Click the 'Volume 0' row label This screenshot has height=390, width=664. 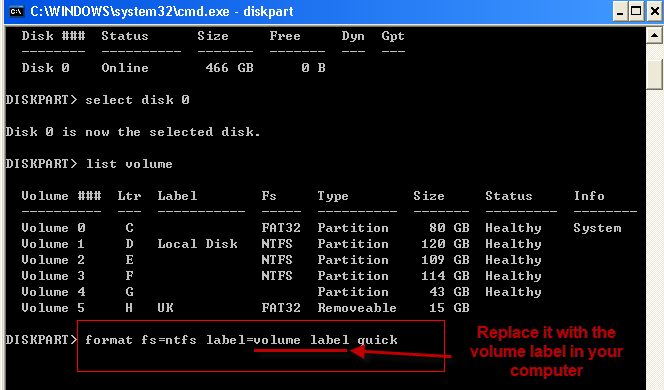tap(53, 228)
